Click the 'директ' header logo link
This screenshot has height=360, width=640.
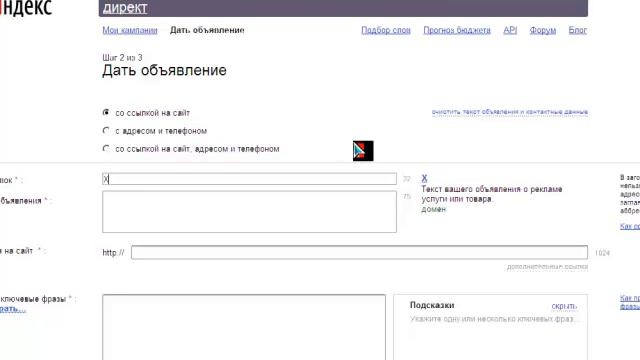pos(125,8)
